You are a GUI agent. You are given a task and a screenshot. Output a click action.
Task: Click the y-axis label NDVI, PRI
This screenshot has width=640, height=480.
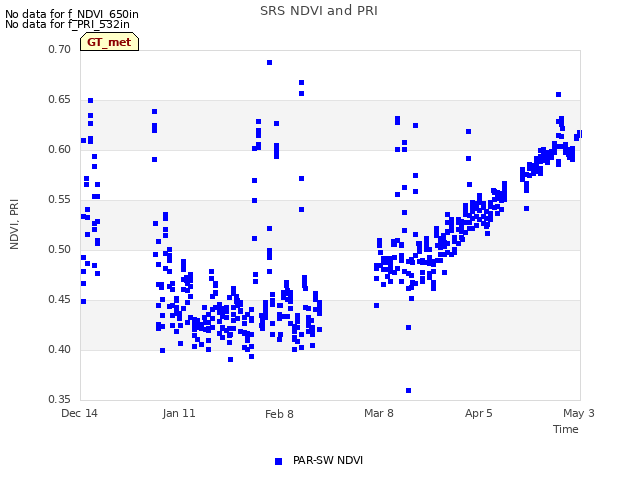[x=14, y=224]
